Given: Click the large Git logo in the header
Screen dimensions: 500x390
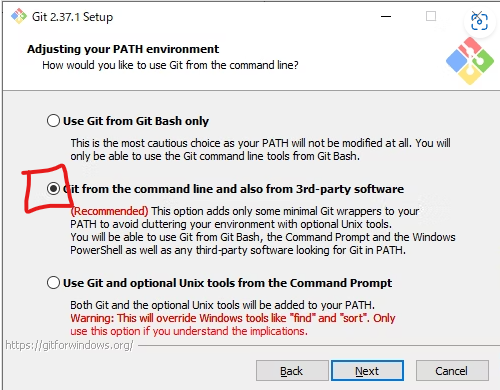Looking at the screenshot, I should [x=470, y=61].
